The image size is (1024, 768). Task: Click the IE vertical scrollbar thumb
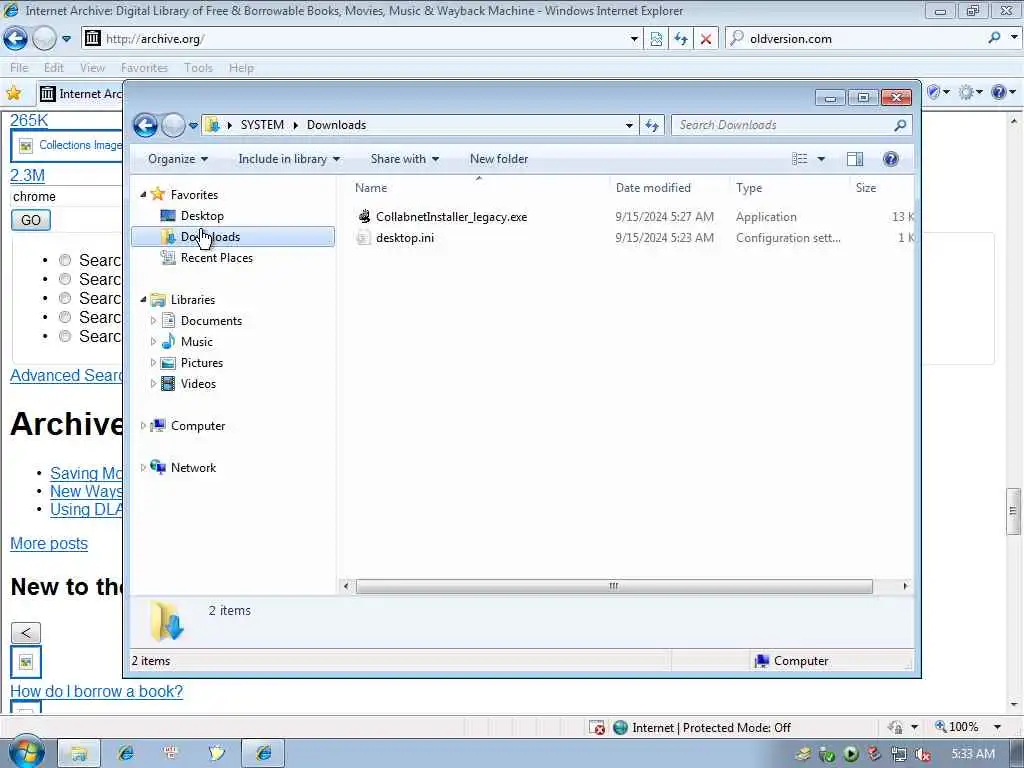coord(1014,511)
